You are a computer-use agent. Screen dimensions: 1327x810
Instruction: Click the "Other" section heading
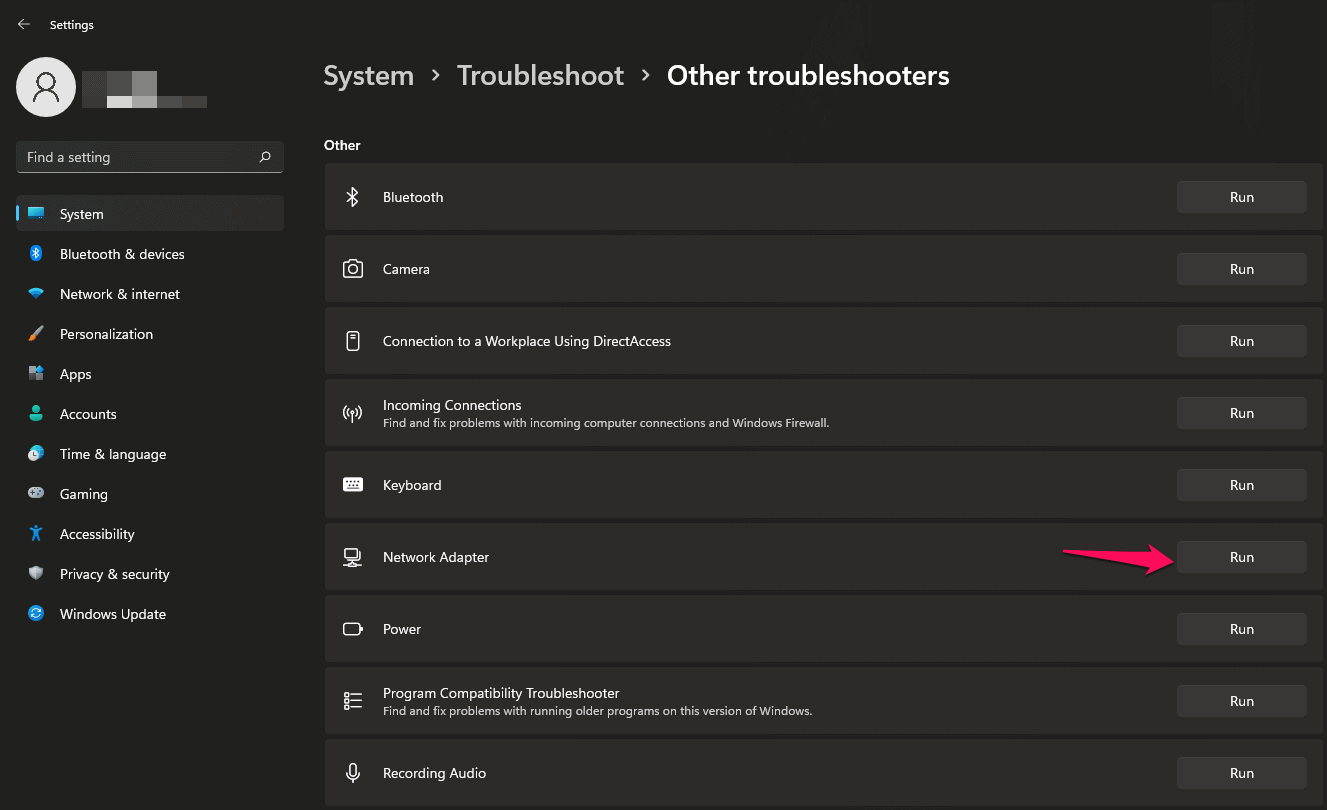click(x=342, y=145)
